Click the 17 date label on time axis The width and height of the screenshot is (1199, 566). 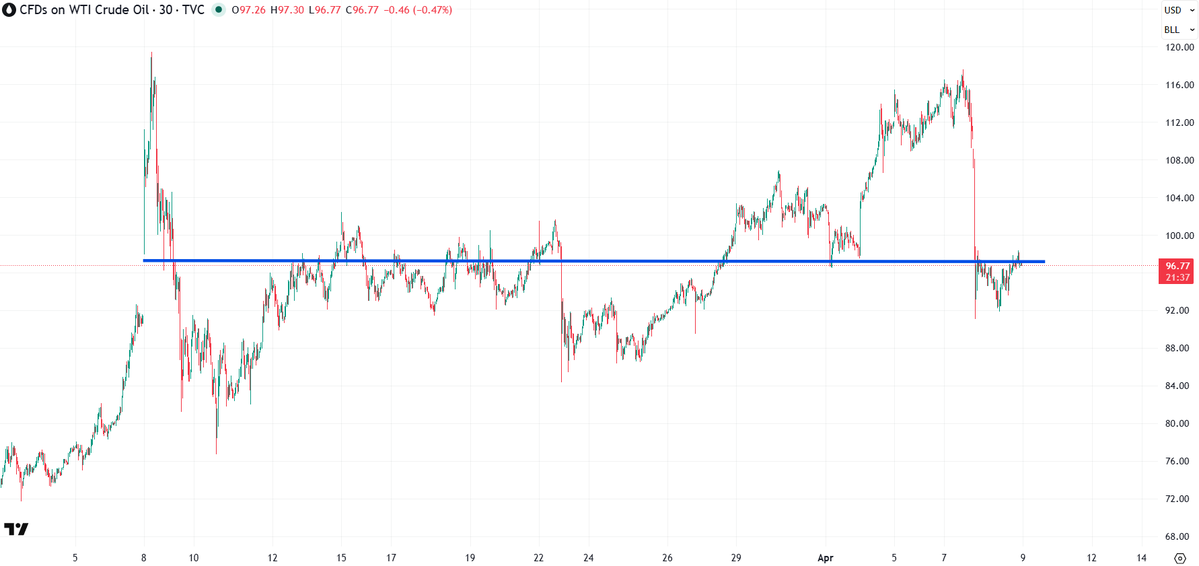[x=391, y=558]
